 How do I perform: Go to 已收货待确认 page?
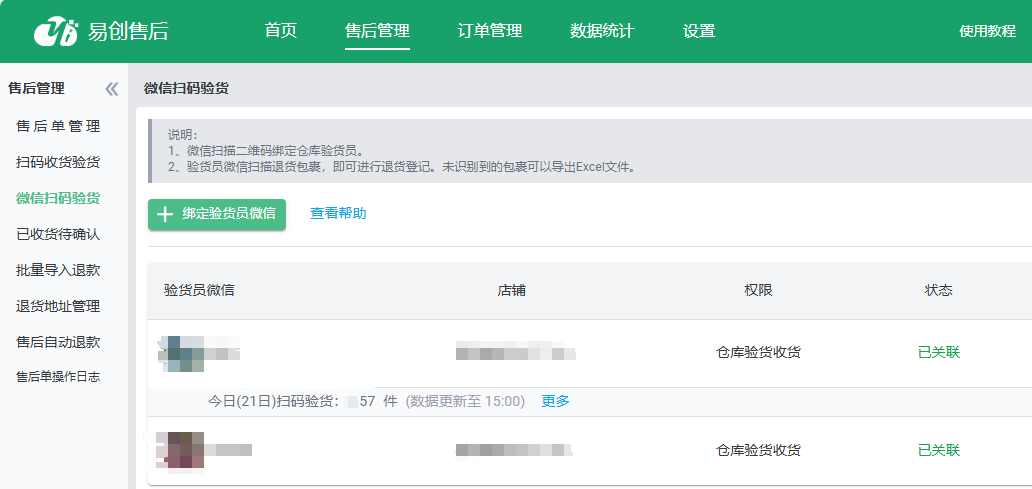(58, 234)
